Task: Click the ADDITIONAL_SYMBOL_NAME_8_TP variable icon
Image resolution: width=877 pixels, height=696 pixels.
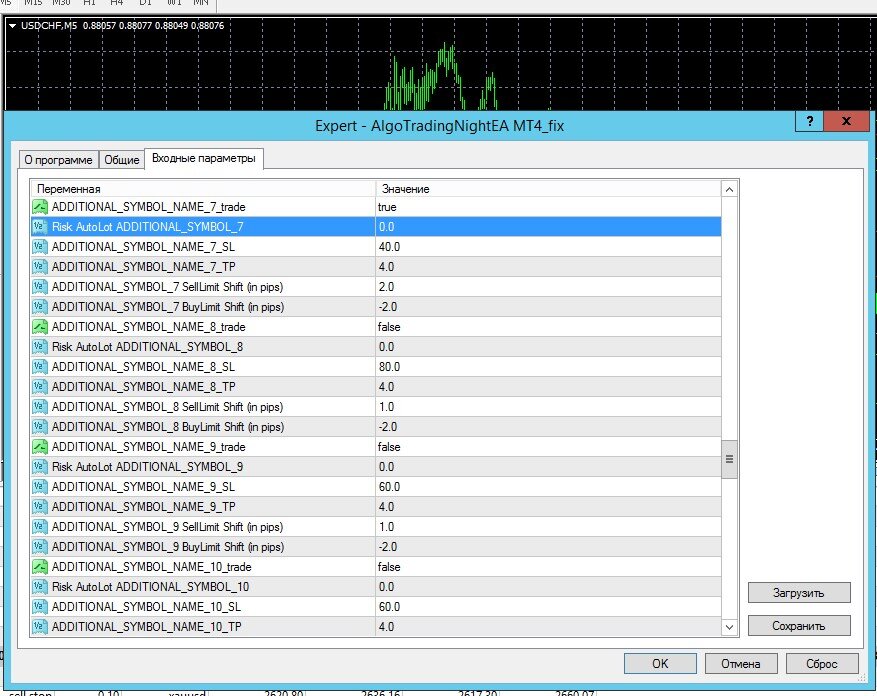Action: (x=40, y=387)
